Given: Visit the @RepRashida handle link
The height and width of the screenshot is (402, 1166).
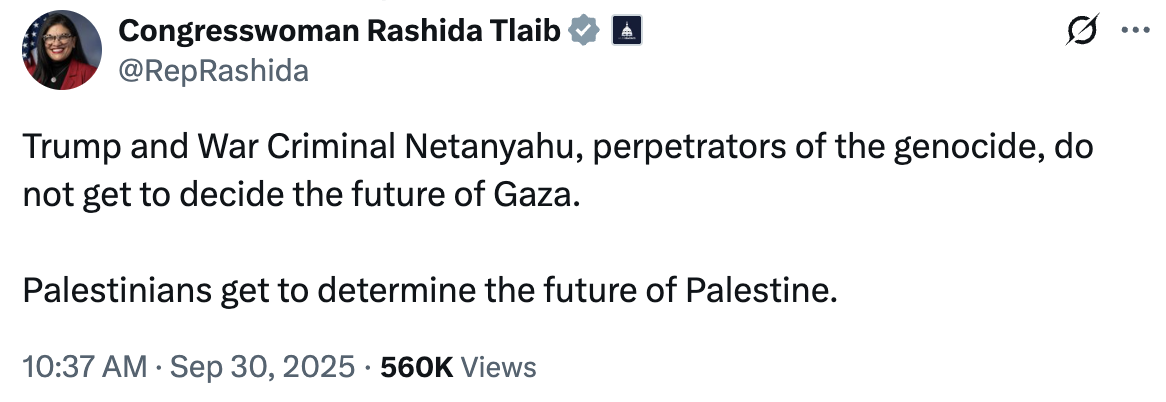Looking at the screenshot, I should 213,69.
